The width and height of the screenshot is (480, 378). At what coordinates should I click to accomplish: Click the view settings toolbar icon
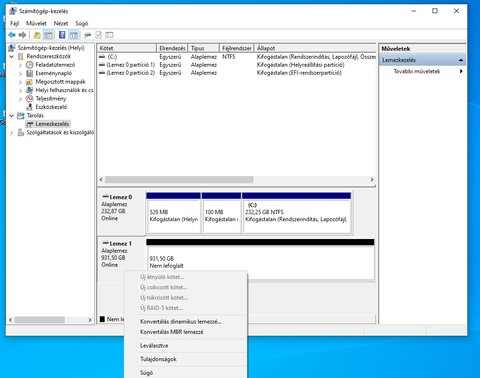(x=109, y=35)
